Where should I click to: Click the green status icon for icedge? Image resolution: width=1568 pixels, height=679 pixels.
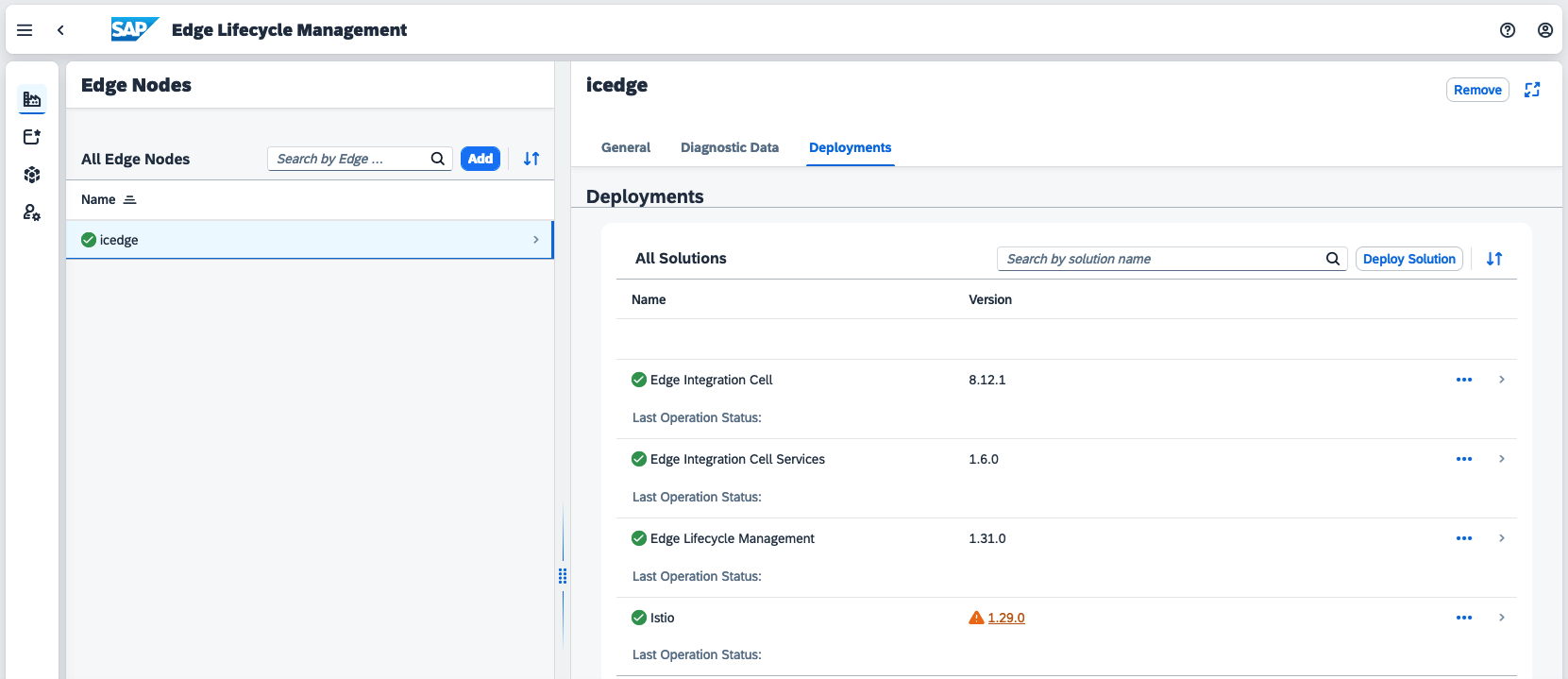click(89, 240)
